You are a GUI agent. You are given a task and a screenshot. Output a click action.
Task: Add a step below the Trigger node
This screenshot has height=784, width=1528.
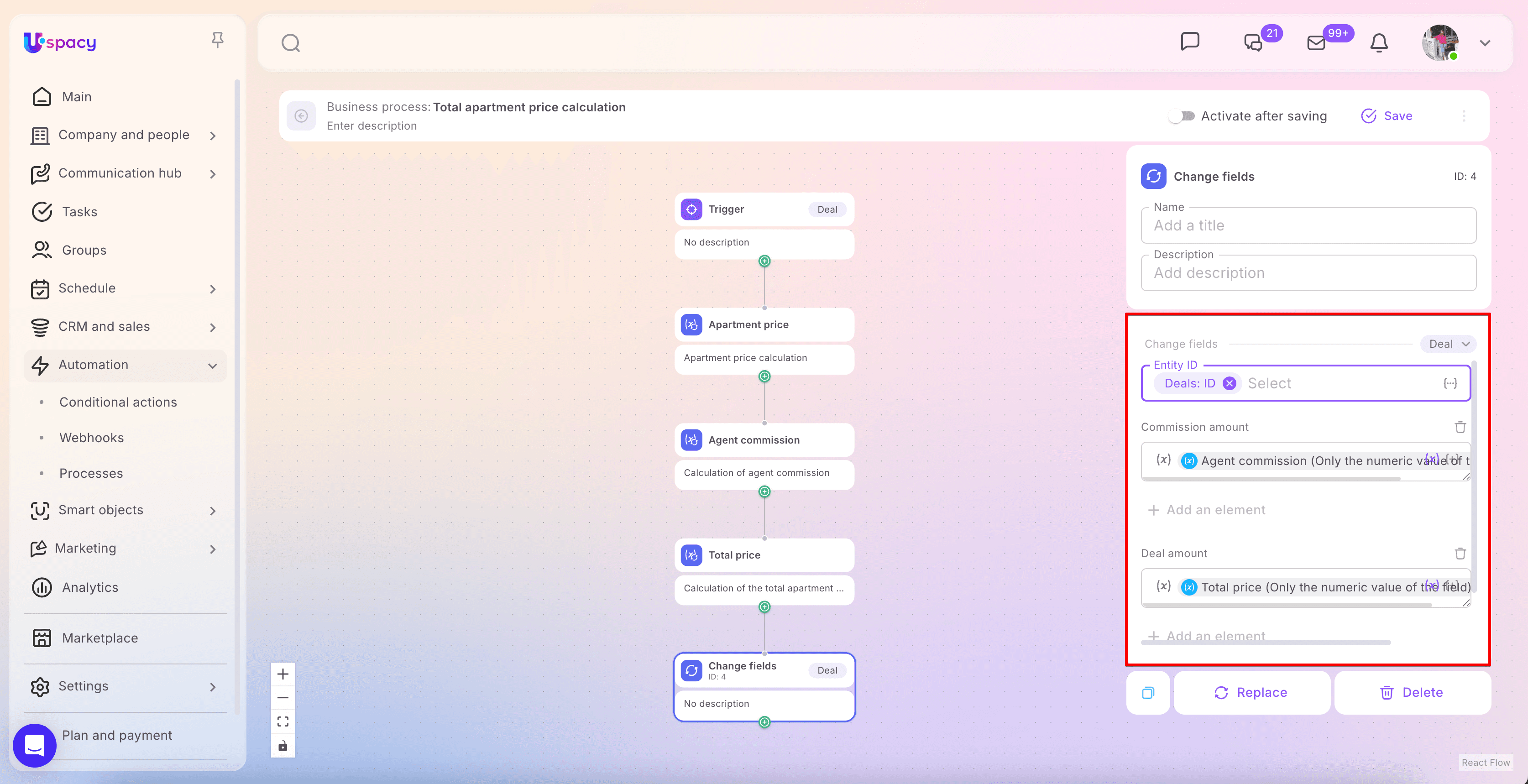pyautogui.click(x=764, y=261)
